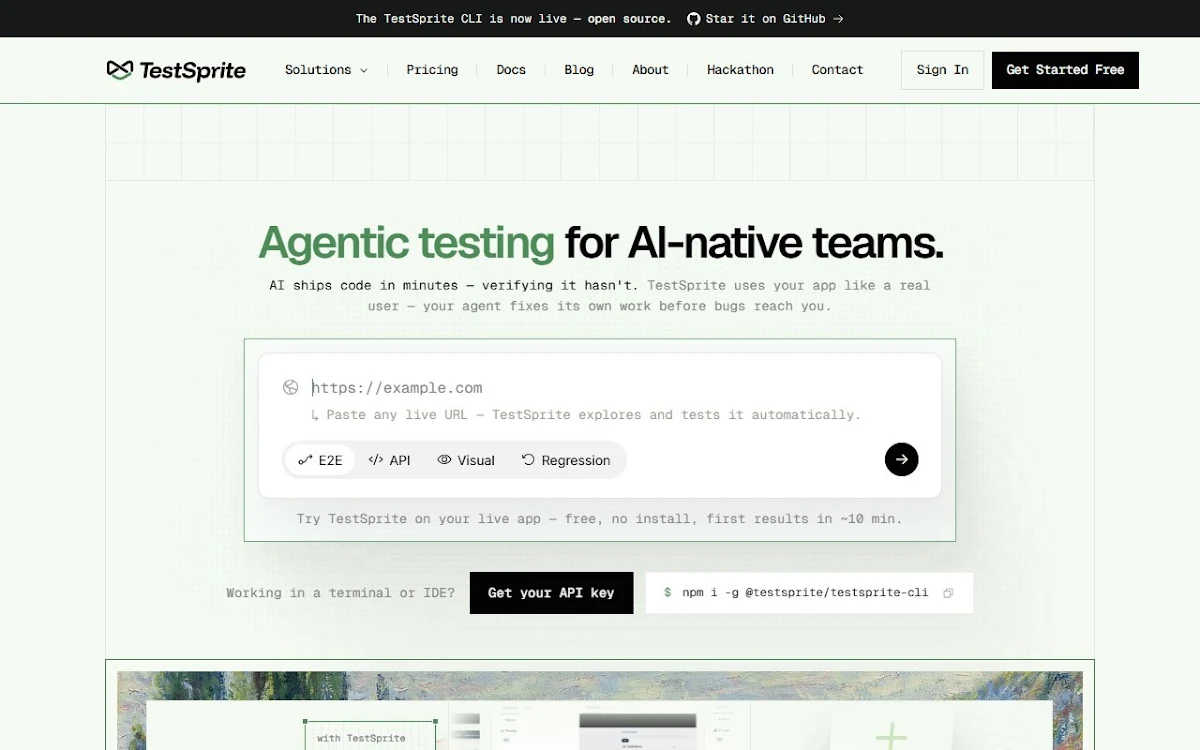Click Get your API key button
This screenshot has height=750, width=1200.
point(551,593)
